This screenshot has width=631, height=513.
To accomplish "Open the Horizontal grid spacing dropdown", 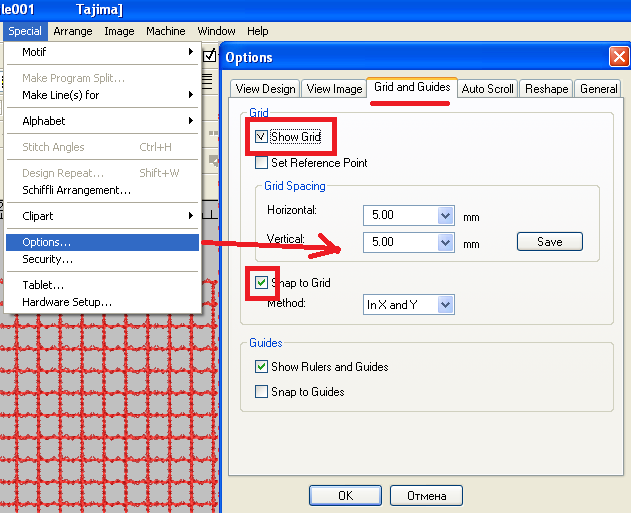I will pos(445,215).
